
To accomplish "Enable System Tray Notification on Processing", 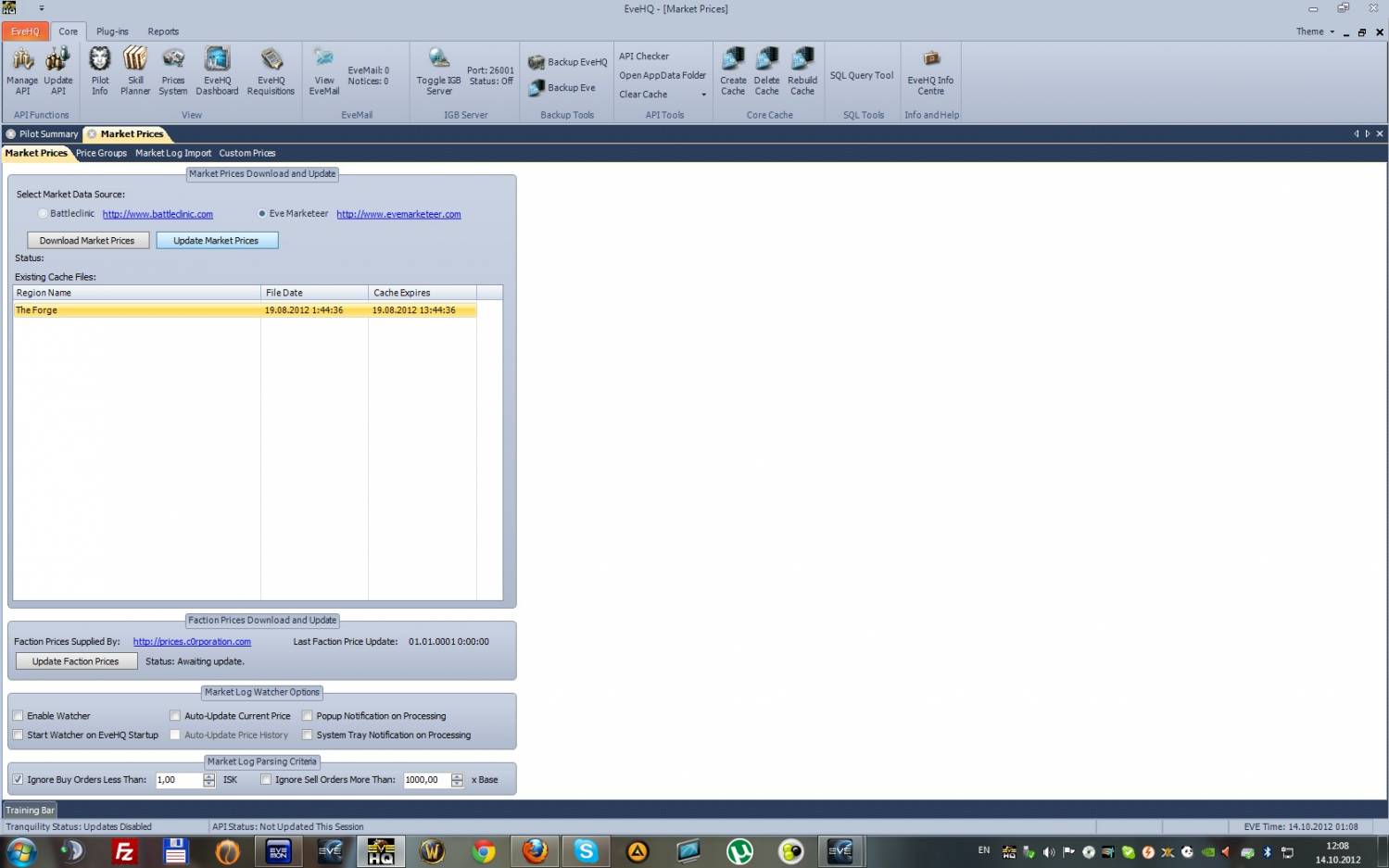I will (x=307, y=736).
